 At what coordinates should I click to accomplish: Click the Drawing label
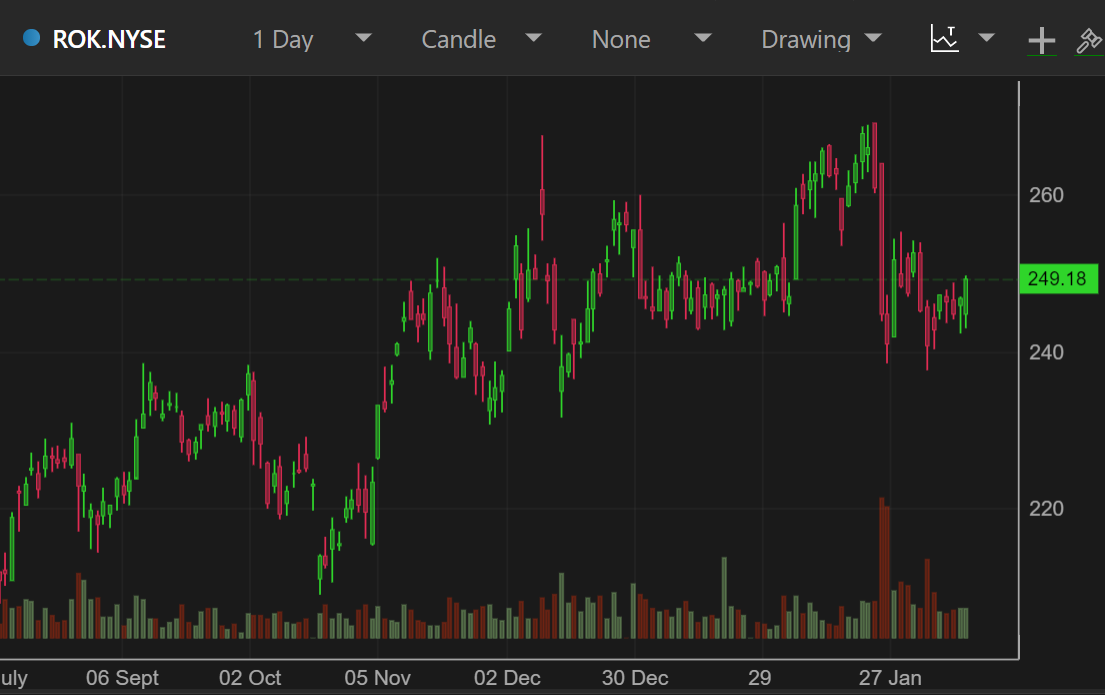(806, 39)
